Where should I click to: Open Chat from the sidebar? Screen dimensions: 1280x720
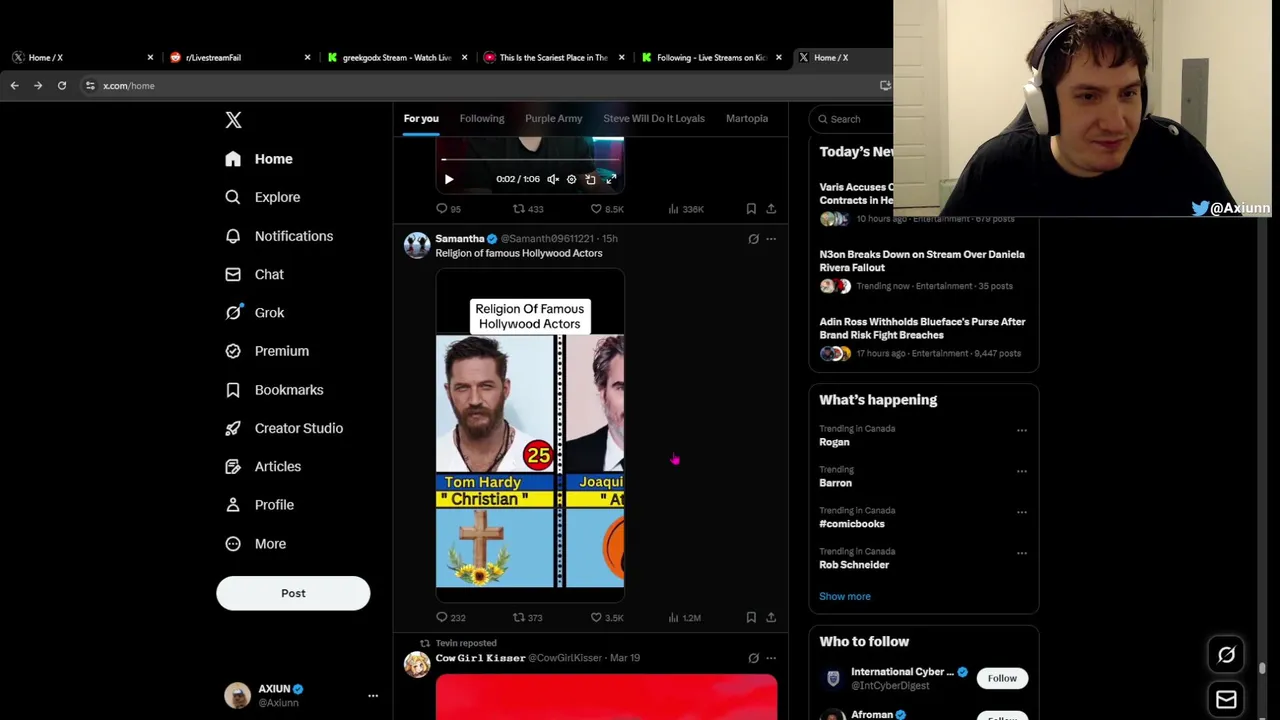tap(255, 274)
